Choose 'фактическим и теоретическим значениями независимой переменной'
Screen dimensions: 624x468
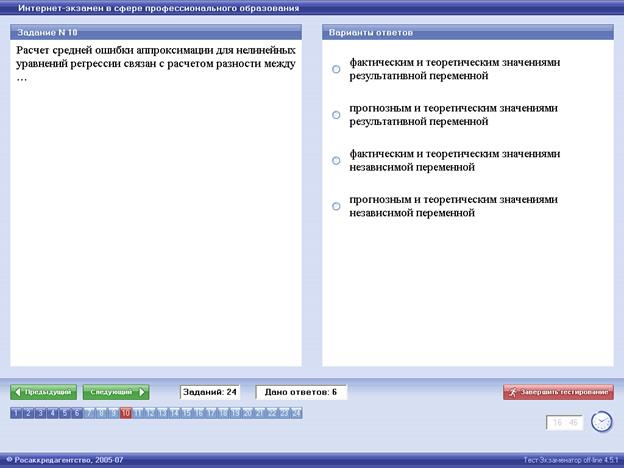(x=336, y=160)
